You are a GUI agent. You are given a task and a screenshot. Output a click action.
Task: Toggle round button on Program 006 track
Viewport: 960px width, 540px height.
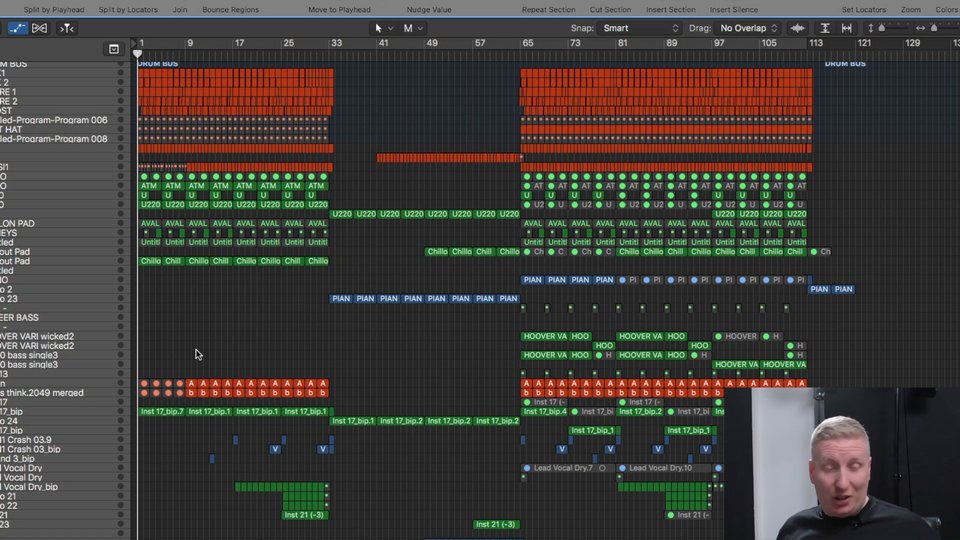click(x=121, y=120)
